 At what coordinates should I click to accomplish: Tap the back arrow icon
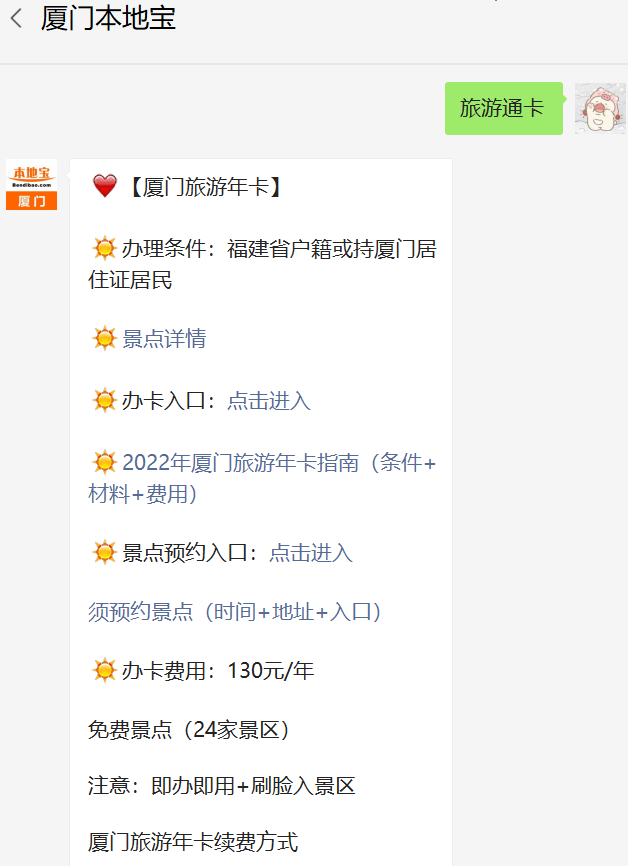coord(17,18)
